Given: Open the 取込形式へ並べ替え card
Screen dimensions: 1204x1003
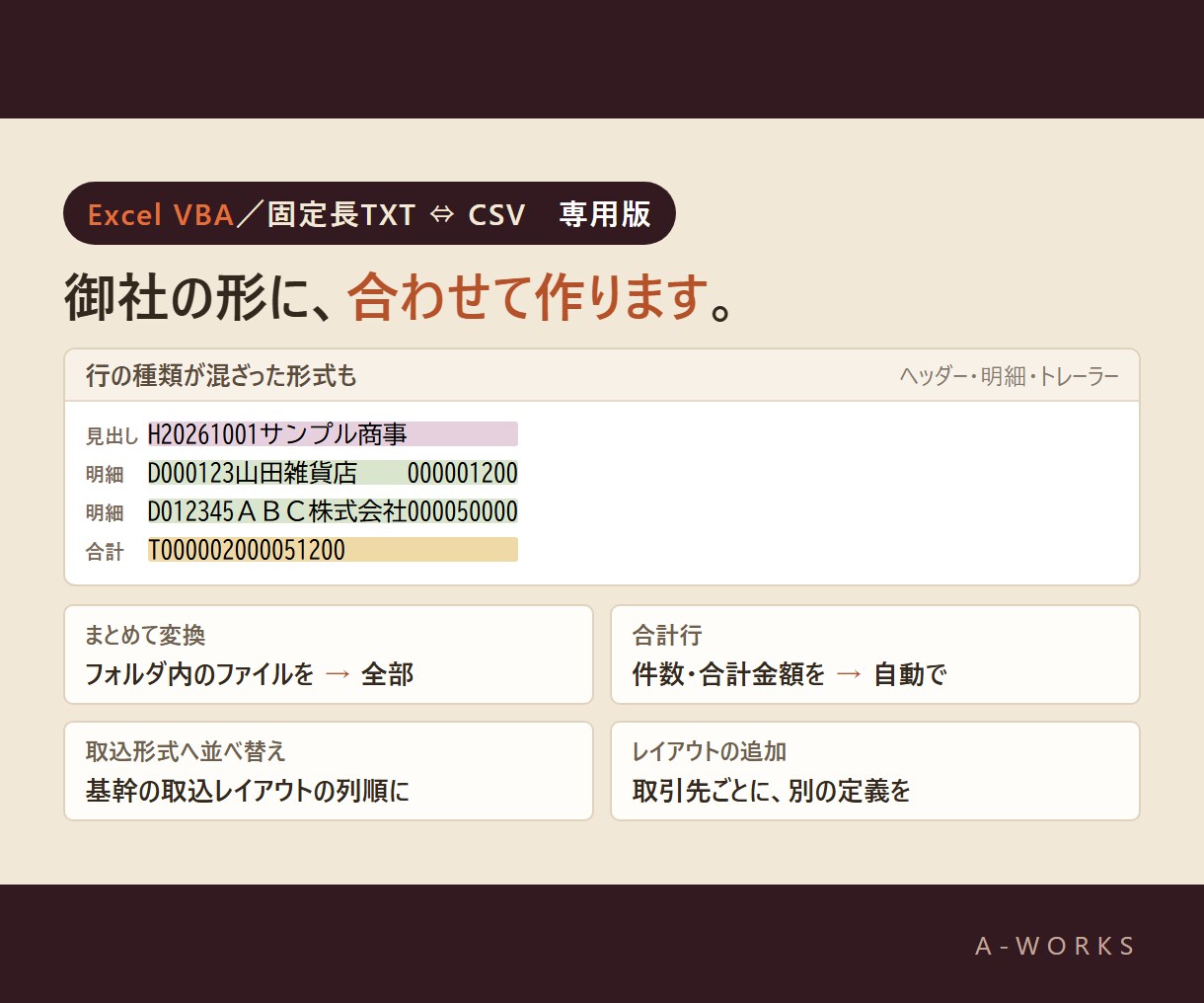Looking at the screenshot, I should click(x=329, y=771).
